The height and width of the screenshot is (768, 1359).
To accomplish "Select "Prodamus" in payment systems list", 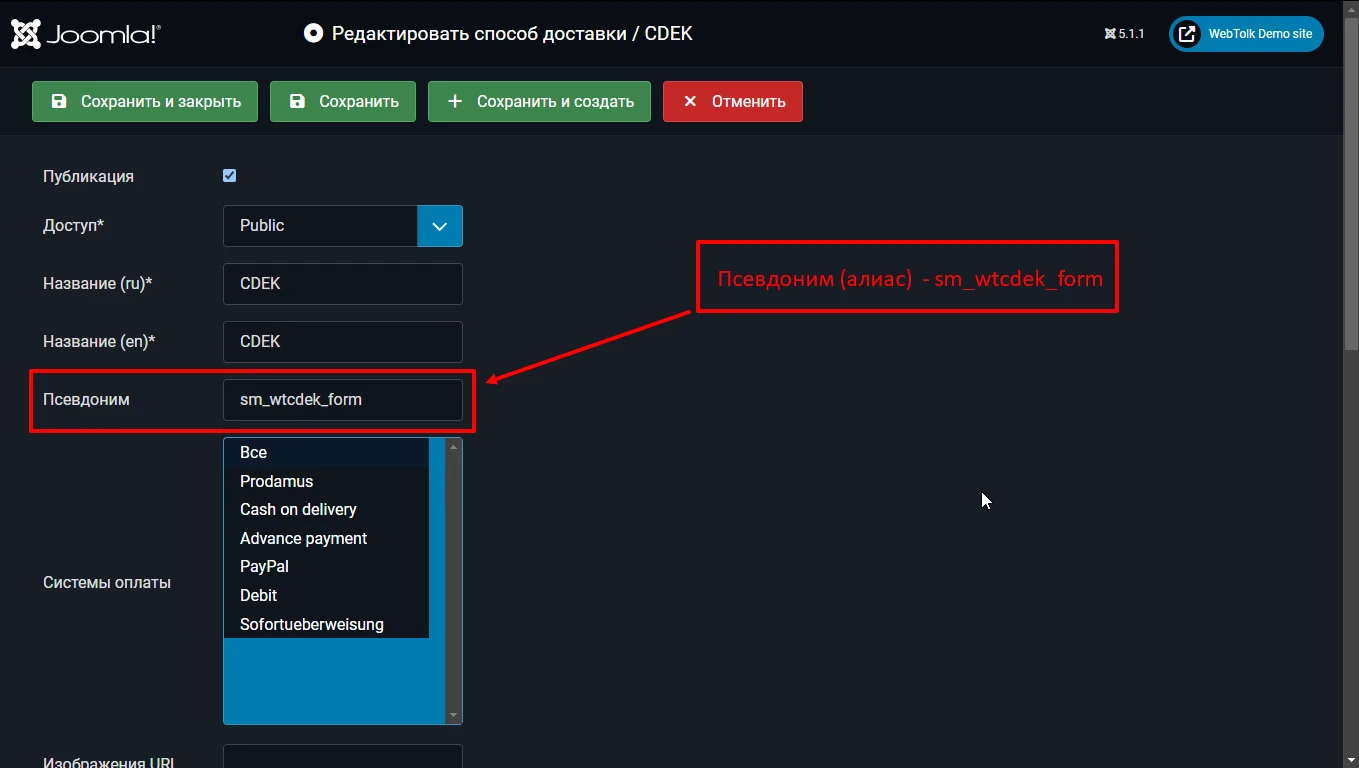I will (327, 482).
